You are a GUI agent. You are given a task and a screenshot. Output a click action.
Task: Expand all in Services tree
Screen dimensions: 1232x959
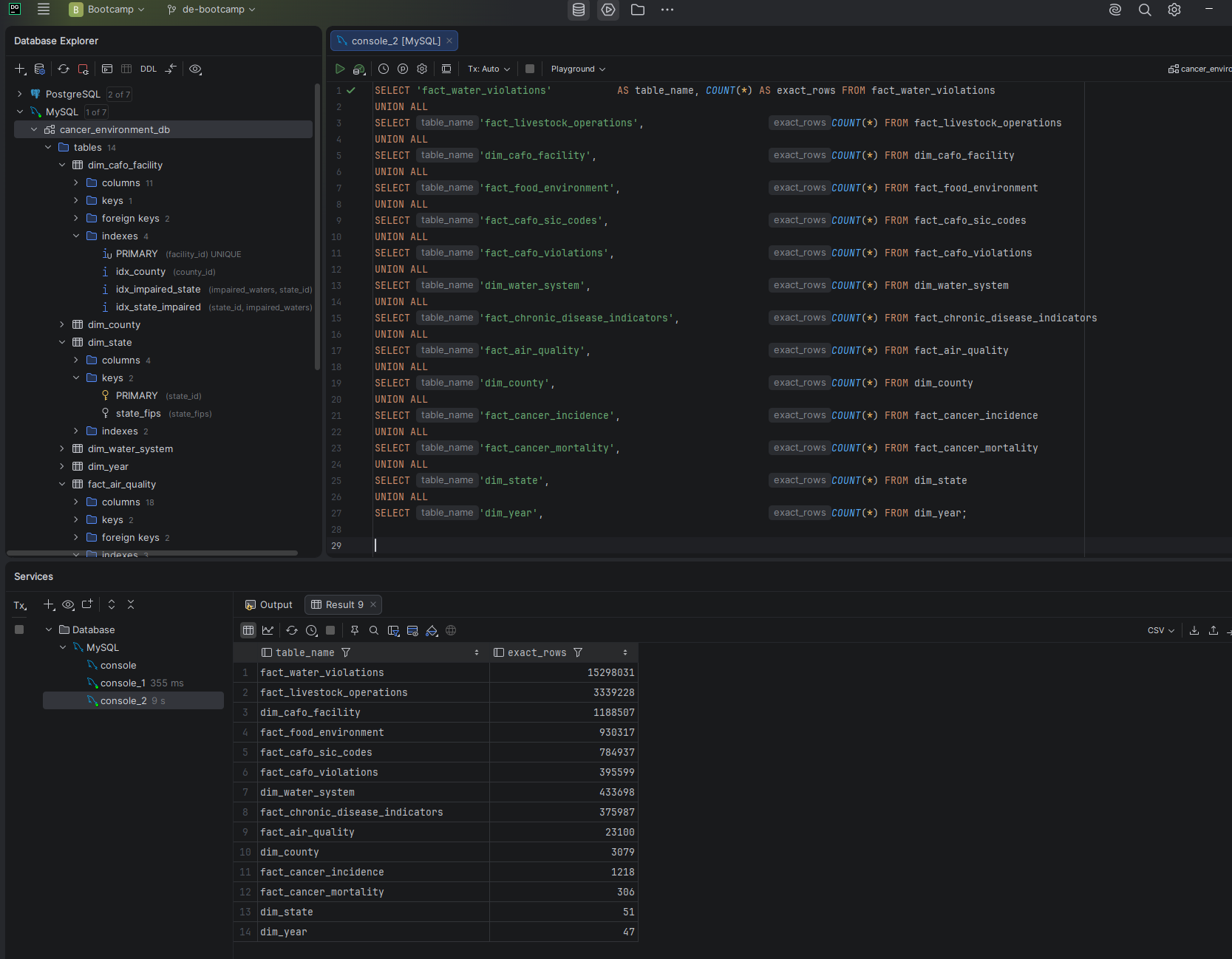tap(112, 604)
